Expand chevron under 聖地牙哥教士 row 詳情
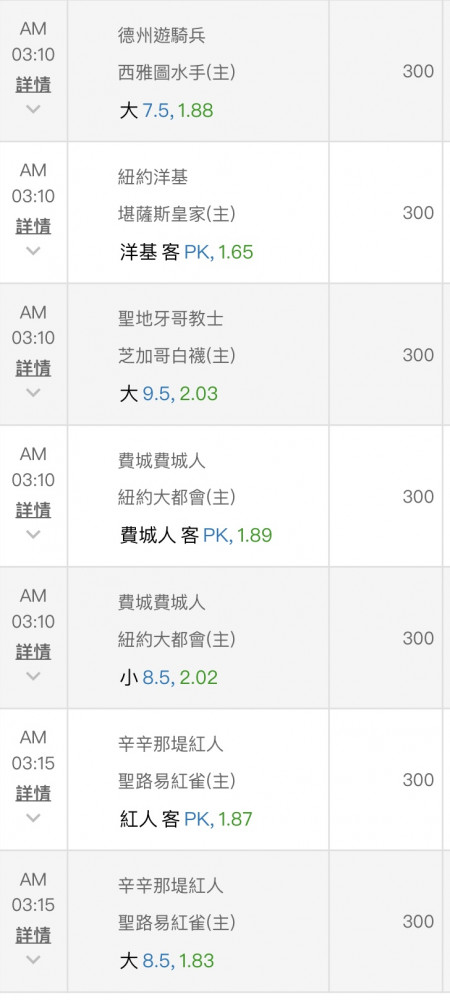Screen dimensions: 450x1000 [x=33, y=392]
